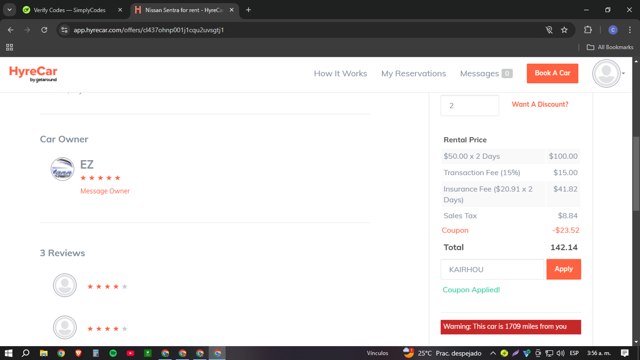640x360 pixels.
Task: Click the Vínculos taskbar toolbar
Action: click(377, 353)
